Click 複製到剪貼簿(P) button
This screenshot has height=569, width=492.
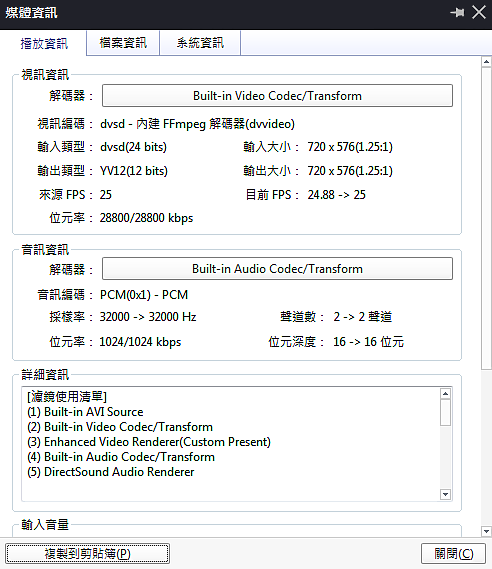87,554
